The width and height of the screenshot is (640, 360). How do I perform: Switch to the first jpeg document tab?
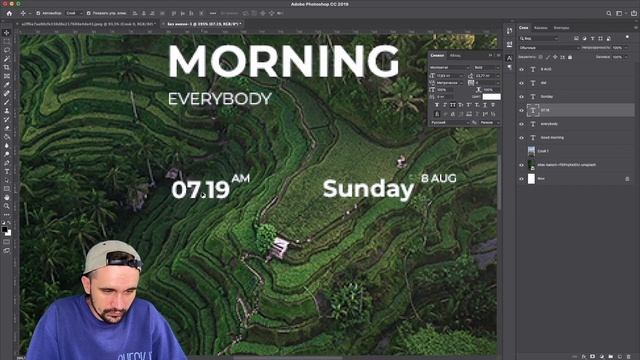tap(87, 24)
